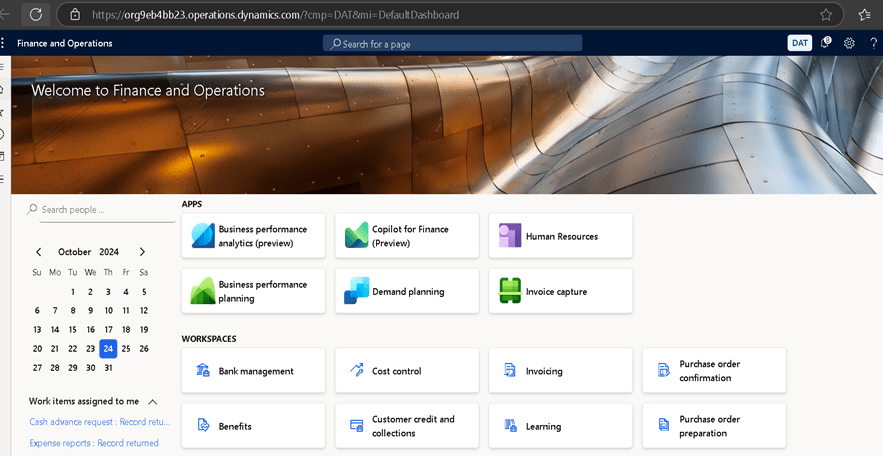Screen dimensions: 883x456
Task: Click the Search for a page box
Action: click(x=452, y=44)
